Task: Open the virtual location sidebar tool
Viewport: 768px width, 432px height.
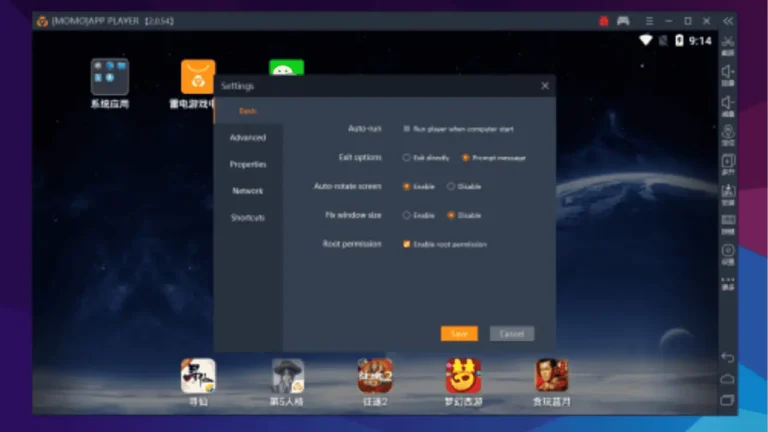Action: click(x=728, y=132)
